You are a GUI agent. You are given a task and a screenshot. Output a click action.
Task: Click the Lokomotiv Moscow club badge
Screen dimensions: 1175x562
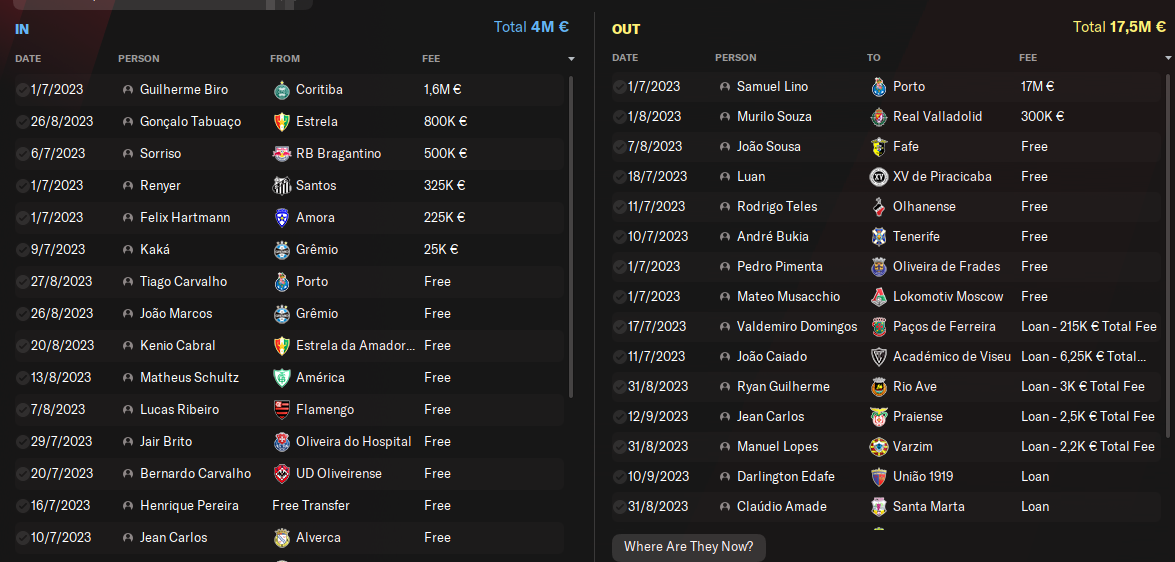click(x=879, y=297)
